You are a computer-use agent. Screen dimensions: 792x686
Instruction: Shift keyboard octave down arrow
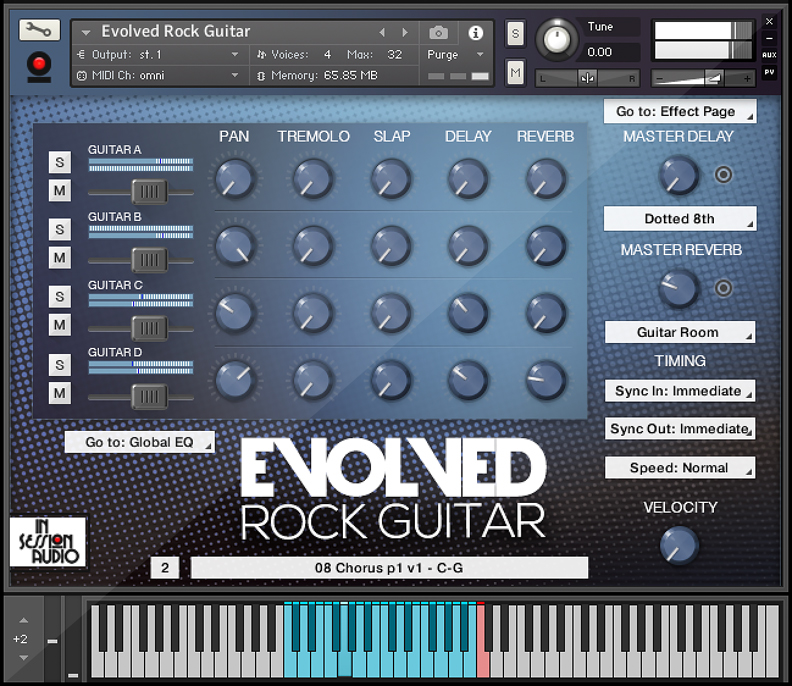click(24, 658)
